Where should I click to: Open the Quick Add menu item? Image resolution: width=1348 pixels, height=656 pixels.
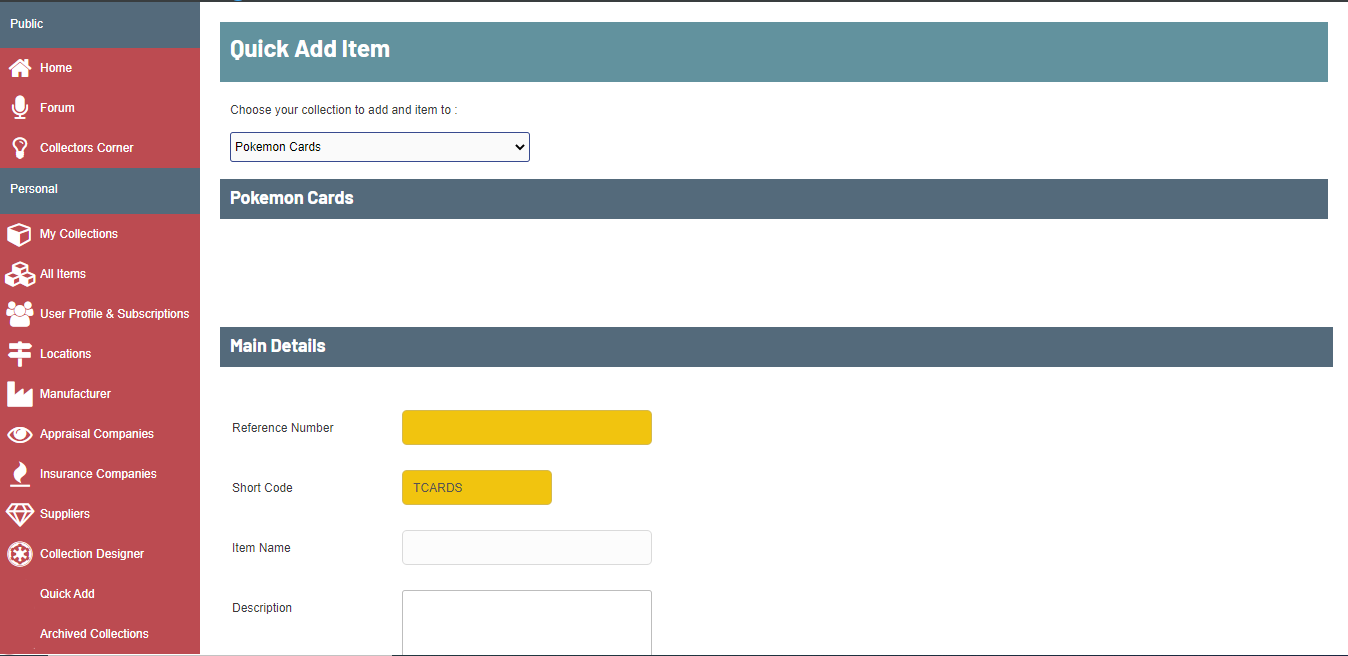pos(67,594)
